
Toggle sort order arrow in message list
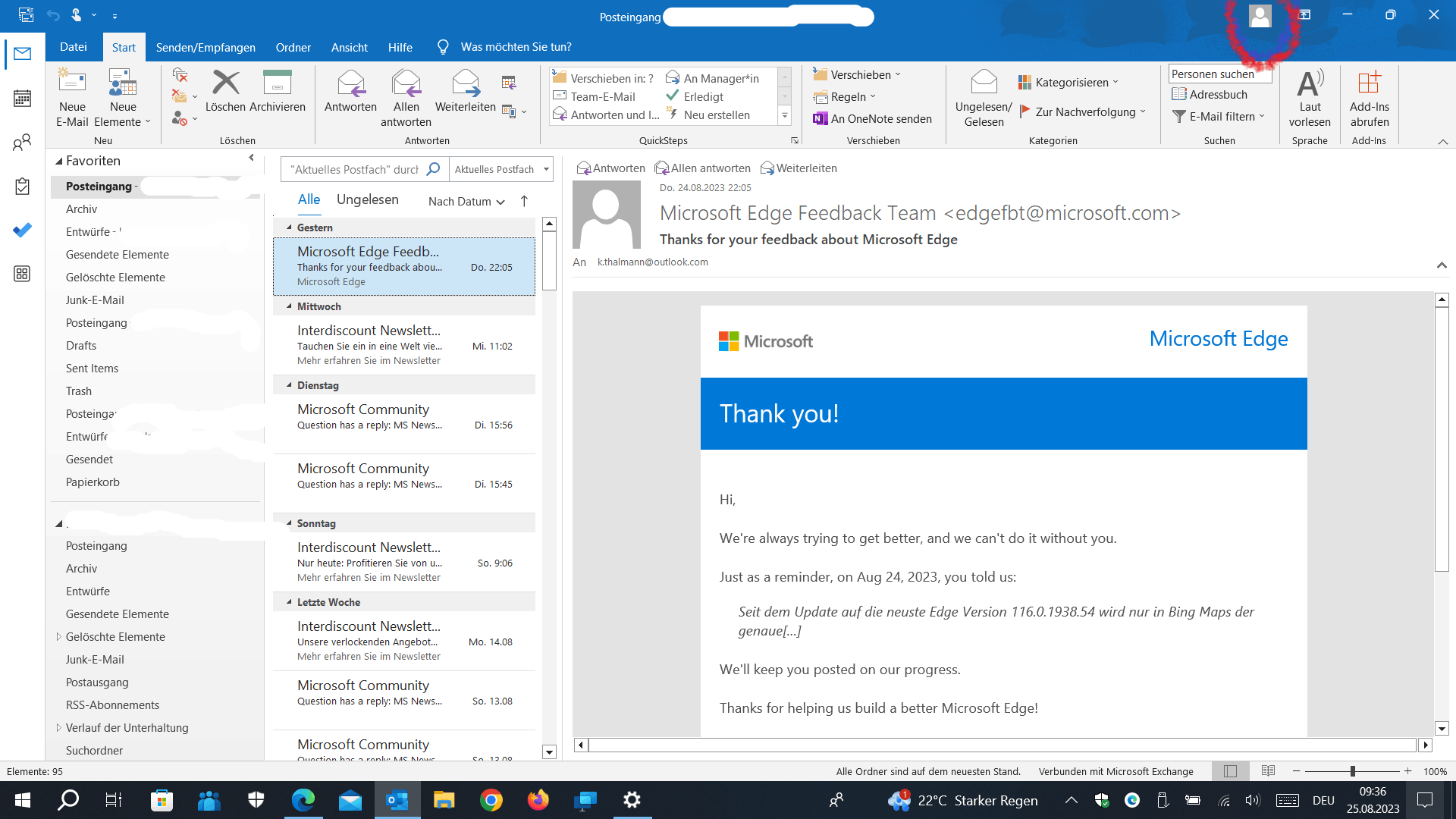point(524,201)
